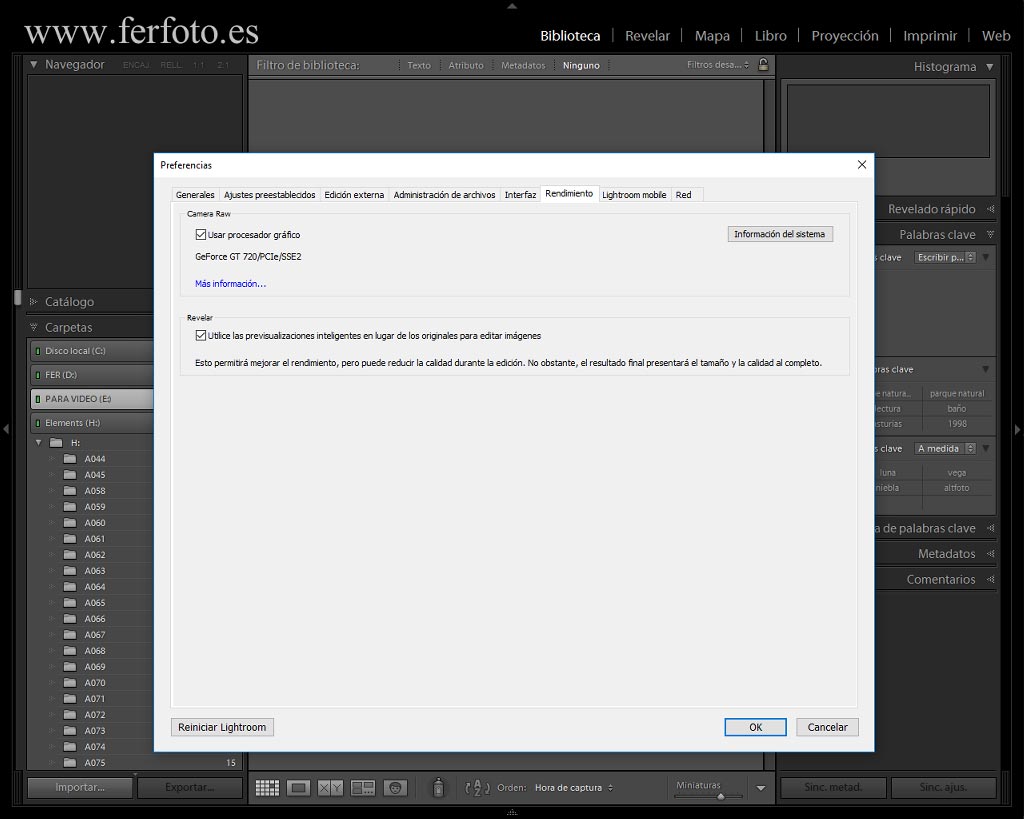Select the Painter spray can tool

438,788
